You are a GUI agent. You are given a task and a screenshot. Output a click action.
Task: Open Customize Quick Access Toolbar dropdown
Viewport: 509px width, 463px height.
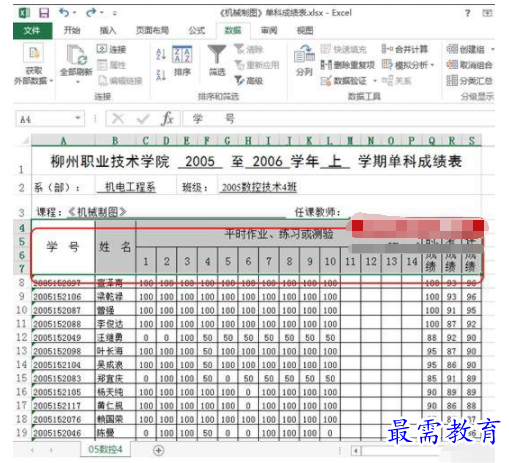pos(115,13)
